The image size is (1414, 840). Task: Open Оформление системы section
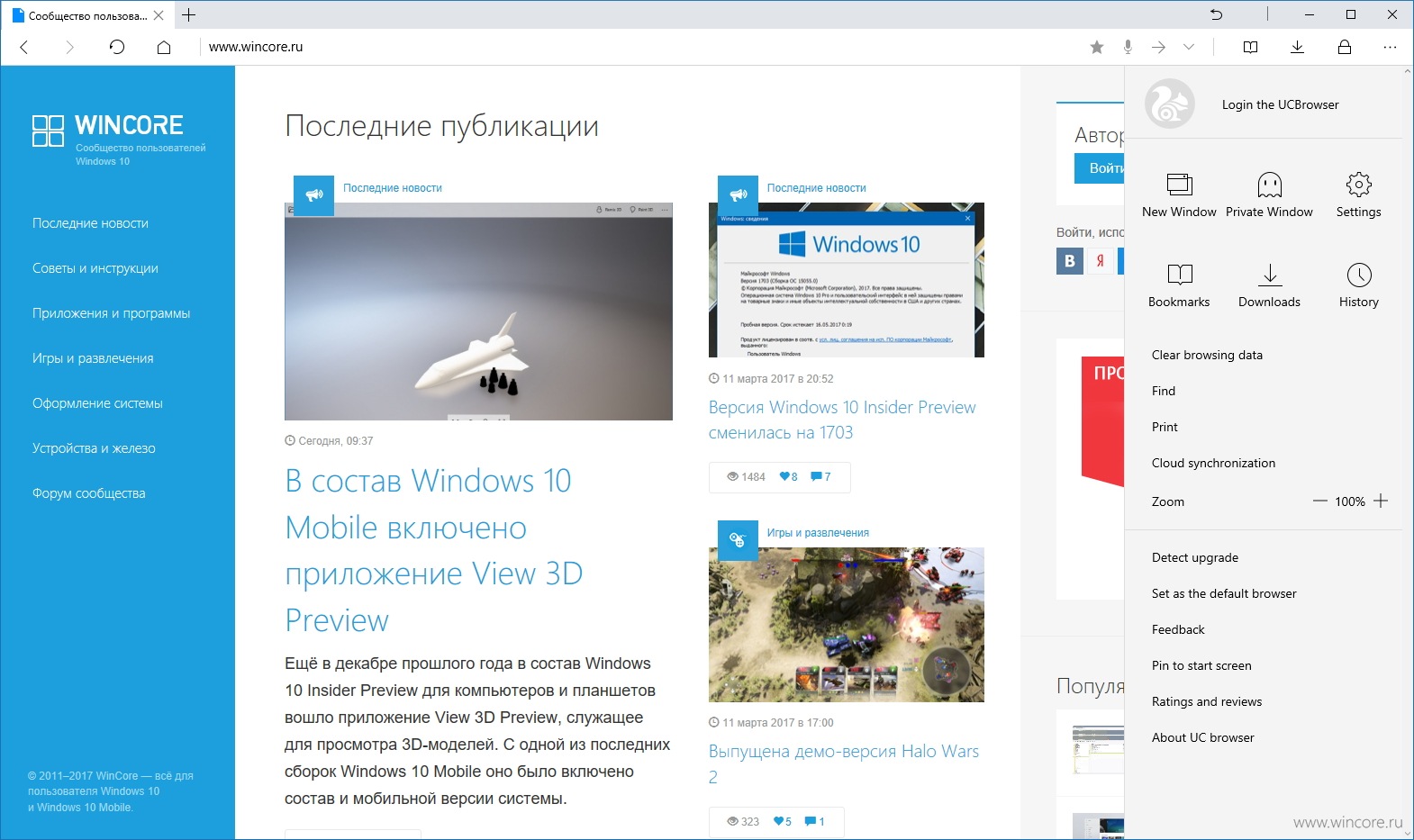click(97, 403)
